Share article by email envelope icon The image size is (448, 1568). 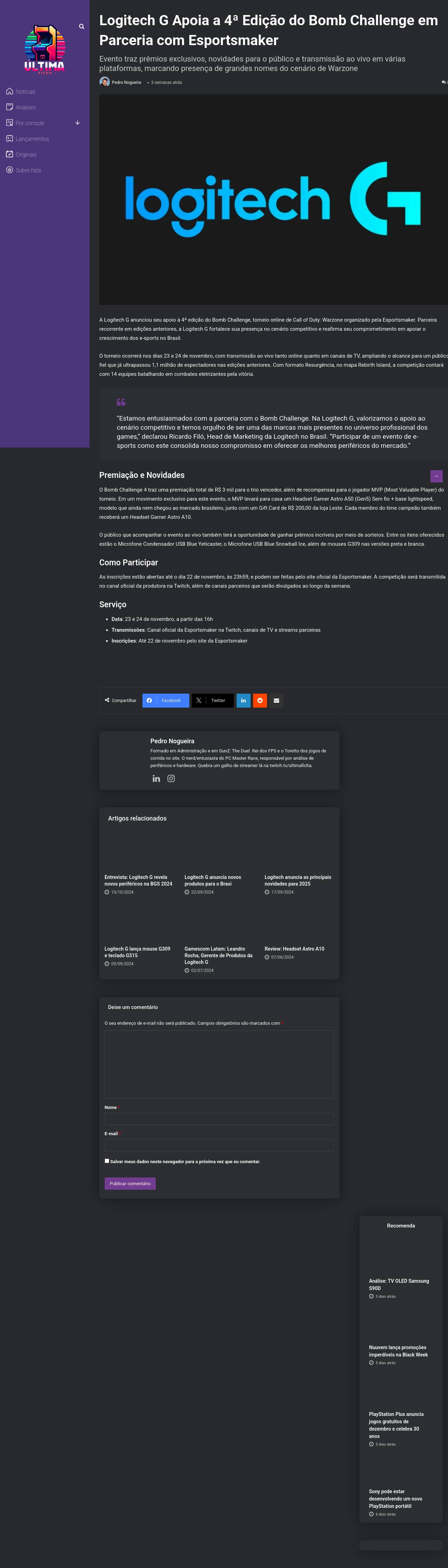277,701
